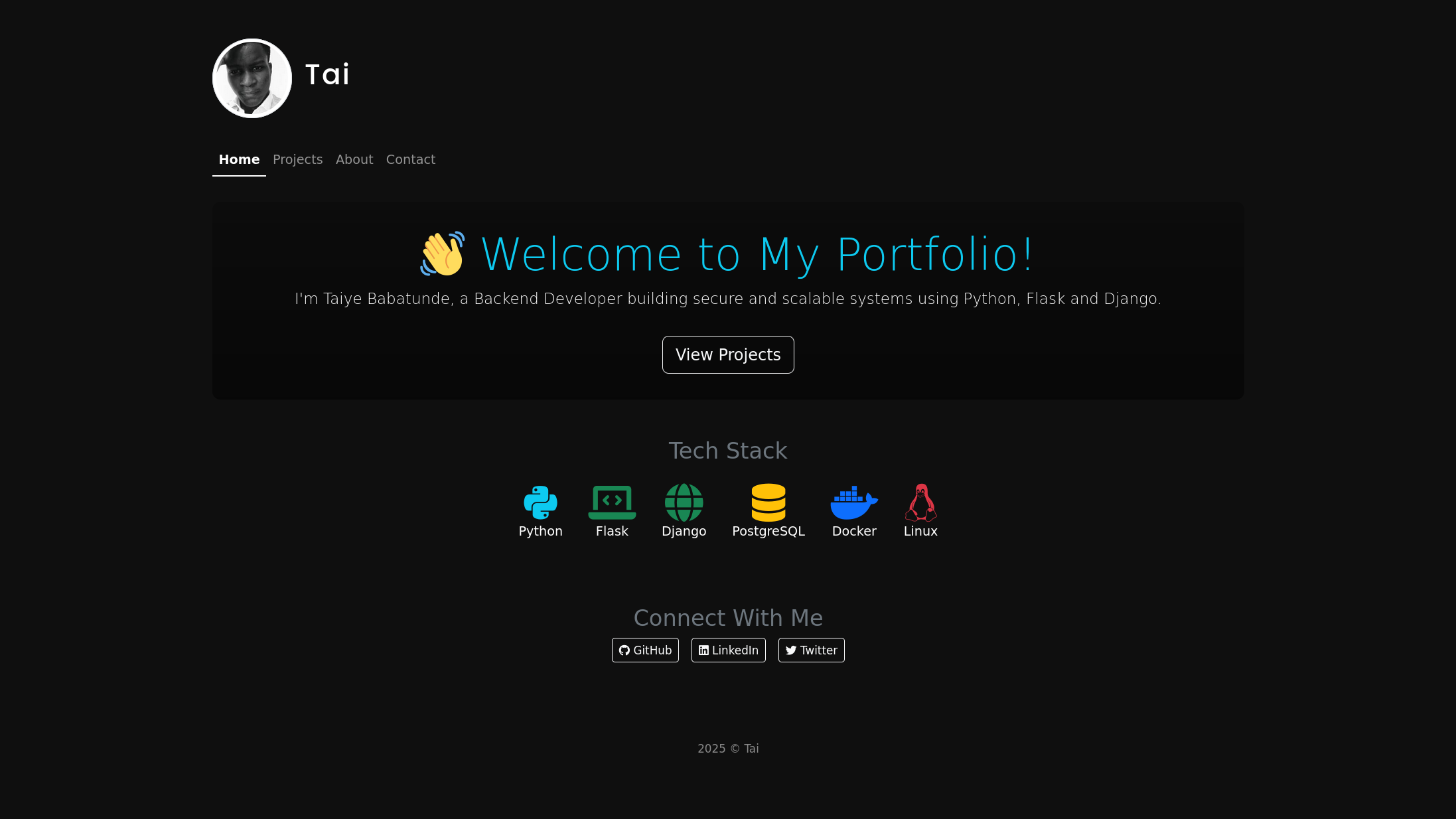Select the Docker whale icon
This screenshot has height=819, width=1456.
(854, 502)
